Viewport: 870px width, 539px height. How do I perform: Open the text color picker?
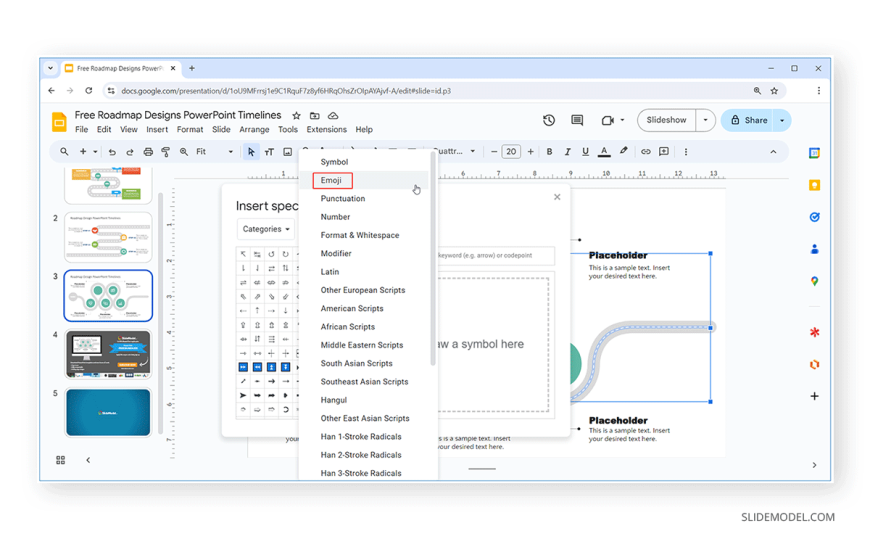604,152
